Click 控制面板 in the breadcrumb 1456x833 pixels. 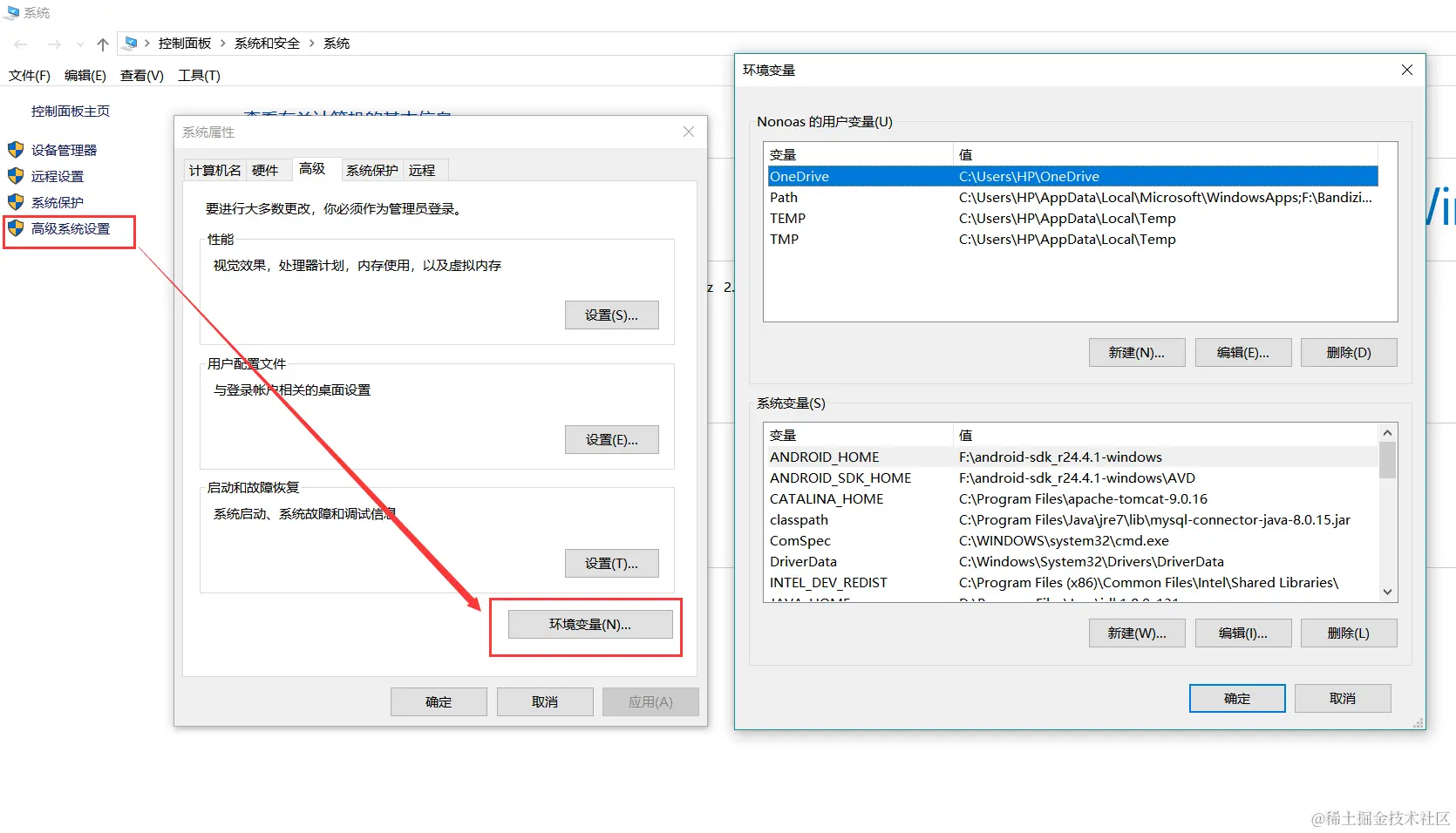pos(185,43)
